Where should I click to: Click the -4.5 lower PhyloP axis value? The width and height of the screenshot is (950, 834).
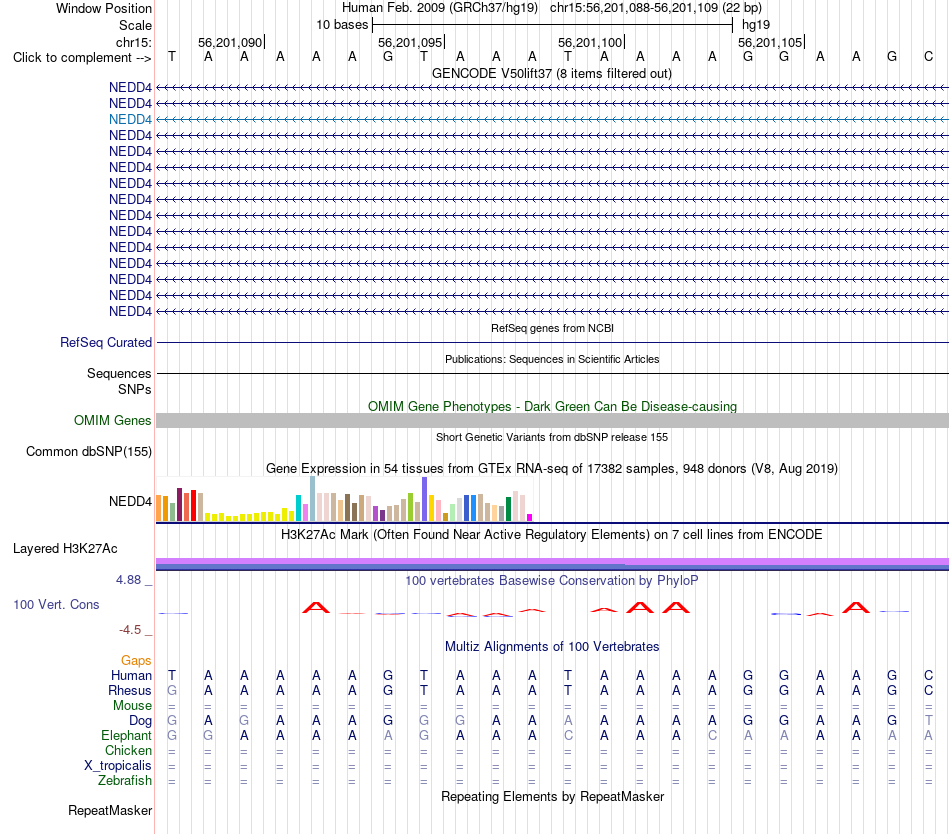click(x=130, y=630)
